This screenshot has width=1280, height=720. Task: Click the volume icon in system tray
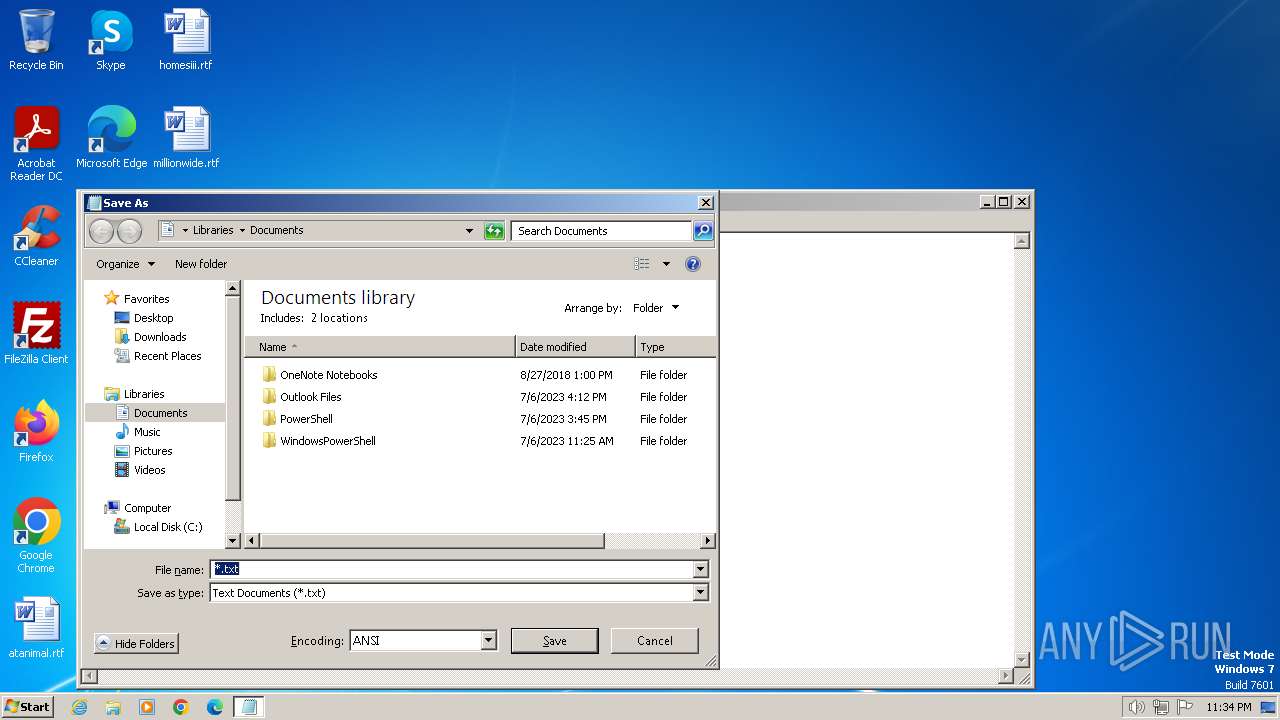[x=1136, y=707]
